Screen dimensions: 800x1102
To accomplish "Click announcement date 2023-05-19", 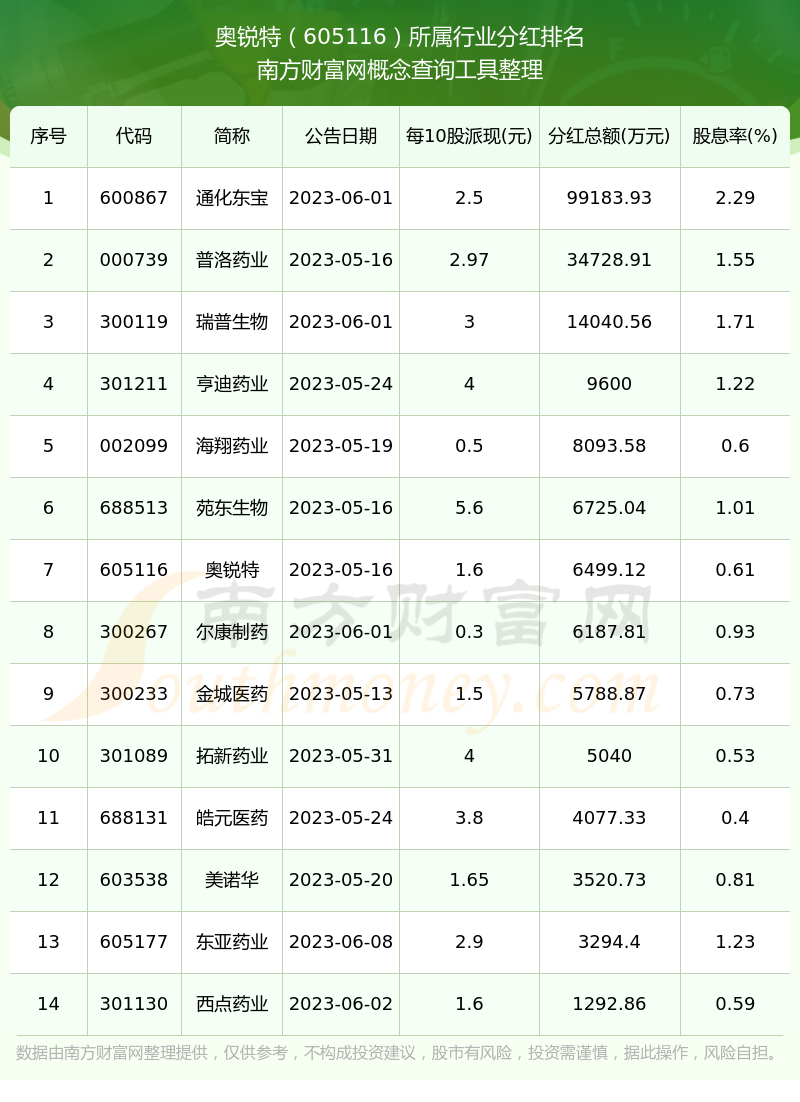I will [x=341, y=446].
